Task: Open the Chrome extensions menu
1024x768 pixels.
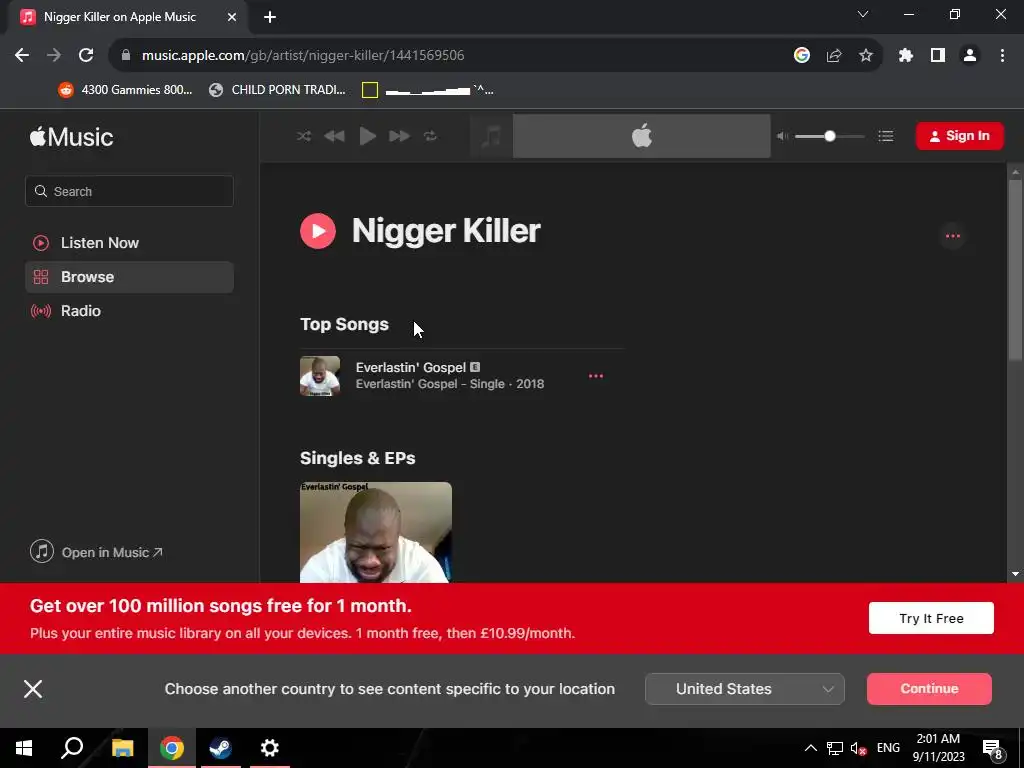Action: 906,56
